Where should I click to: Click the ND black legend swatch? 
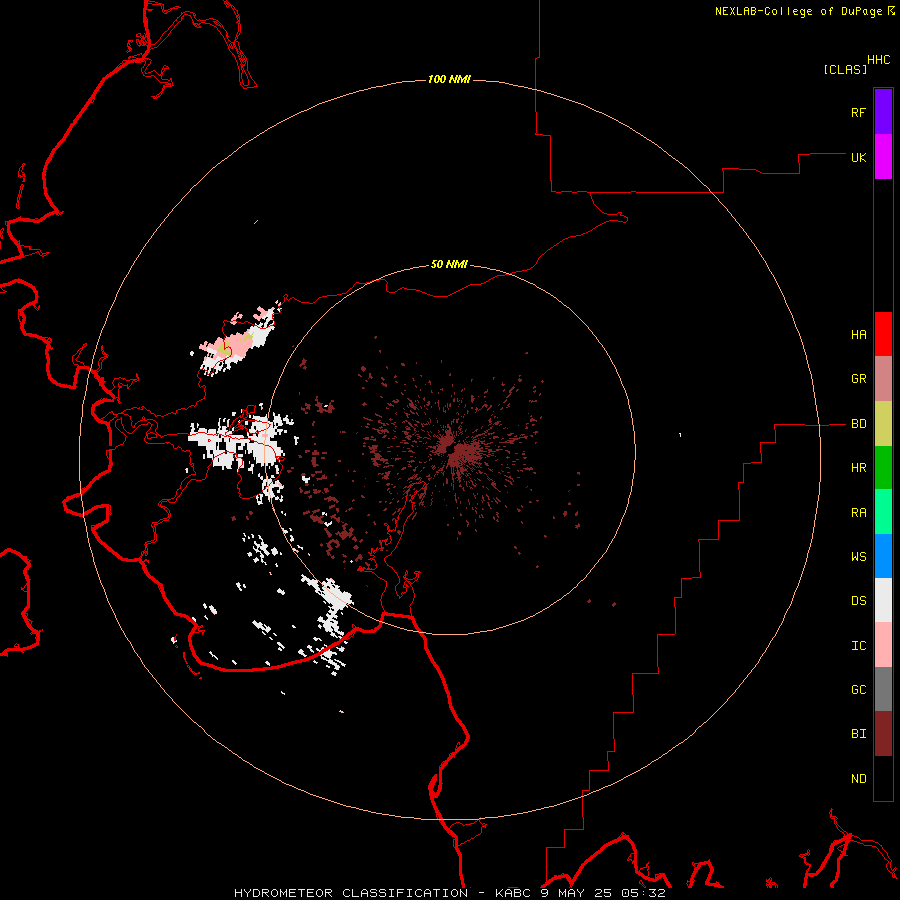click(x=883, y=778)
